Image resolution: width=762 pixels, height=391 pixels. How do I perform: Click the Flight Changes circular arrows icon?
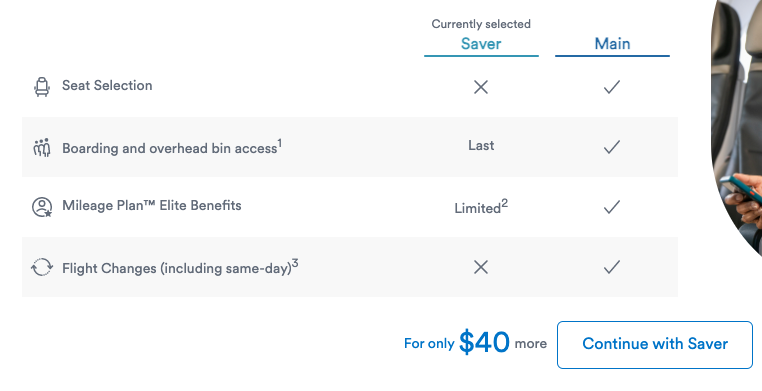click(42, 267)
